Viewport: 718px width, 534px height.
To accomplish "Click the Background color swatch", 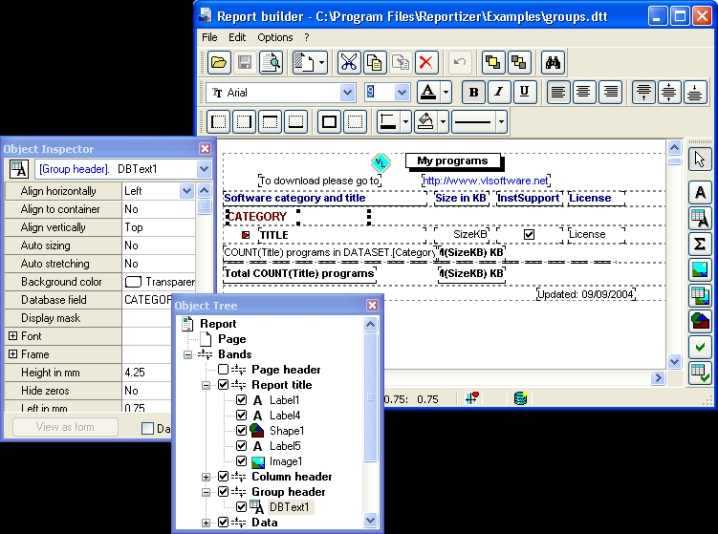I will tap(132, 282).
